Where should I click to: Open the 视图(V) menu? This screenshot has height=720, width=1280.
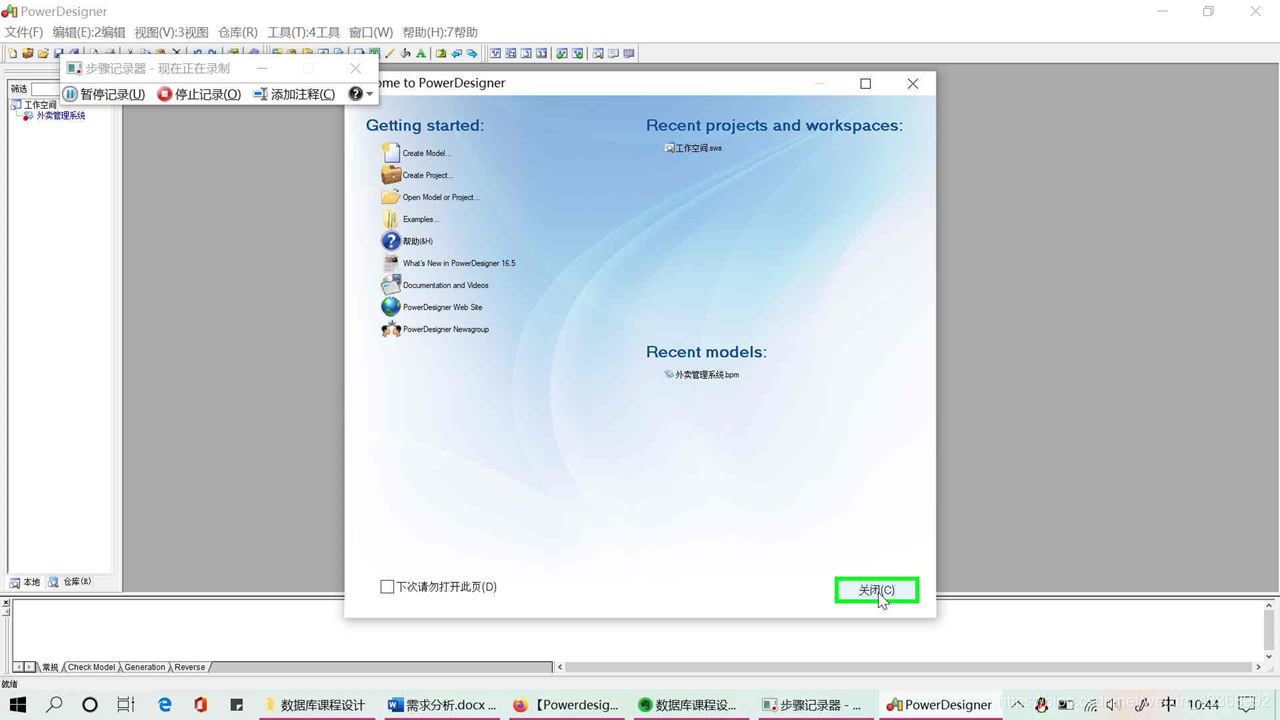pos(171,32)
